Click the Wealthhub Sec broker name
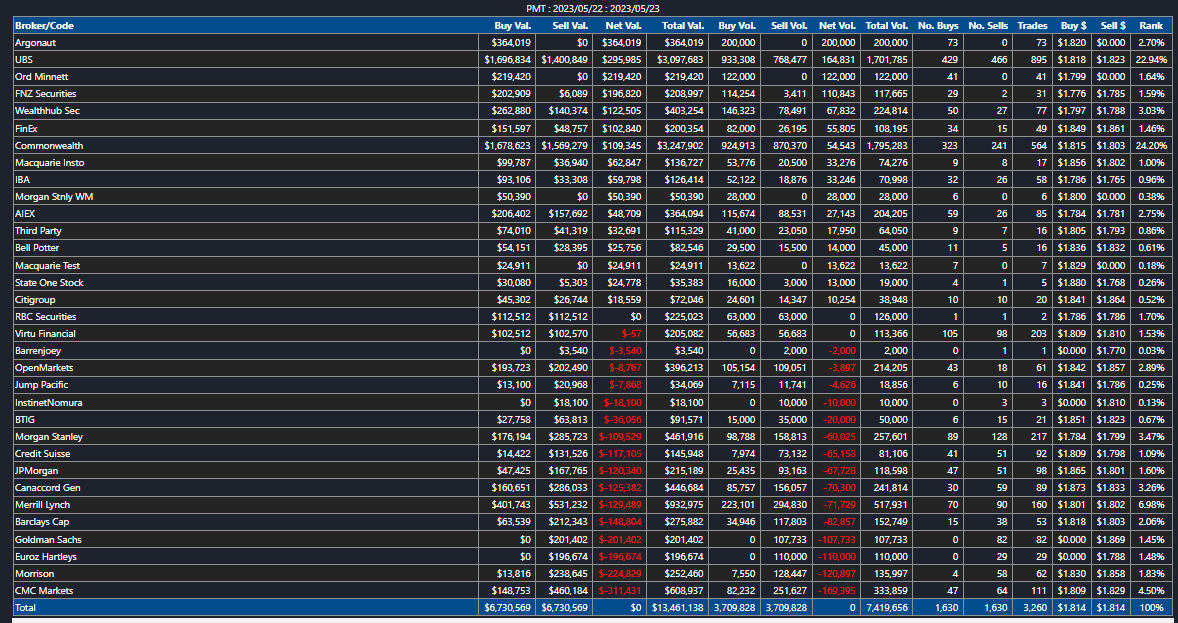Viewport: 1178px width, 623px height. [x=47, y=110]
